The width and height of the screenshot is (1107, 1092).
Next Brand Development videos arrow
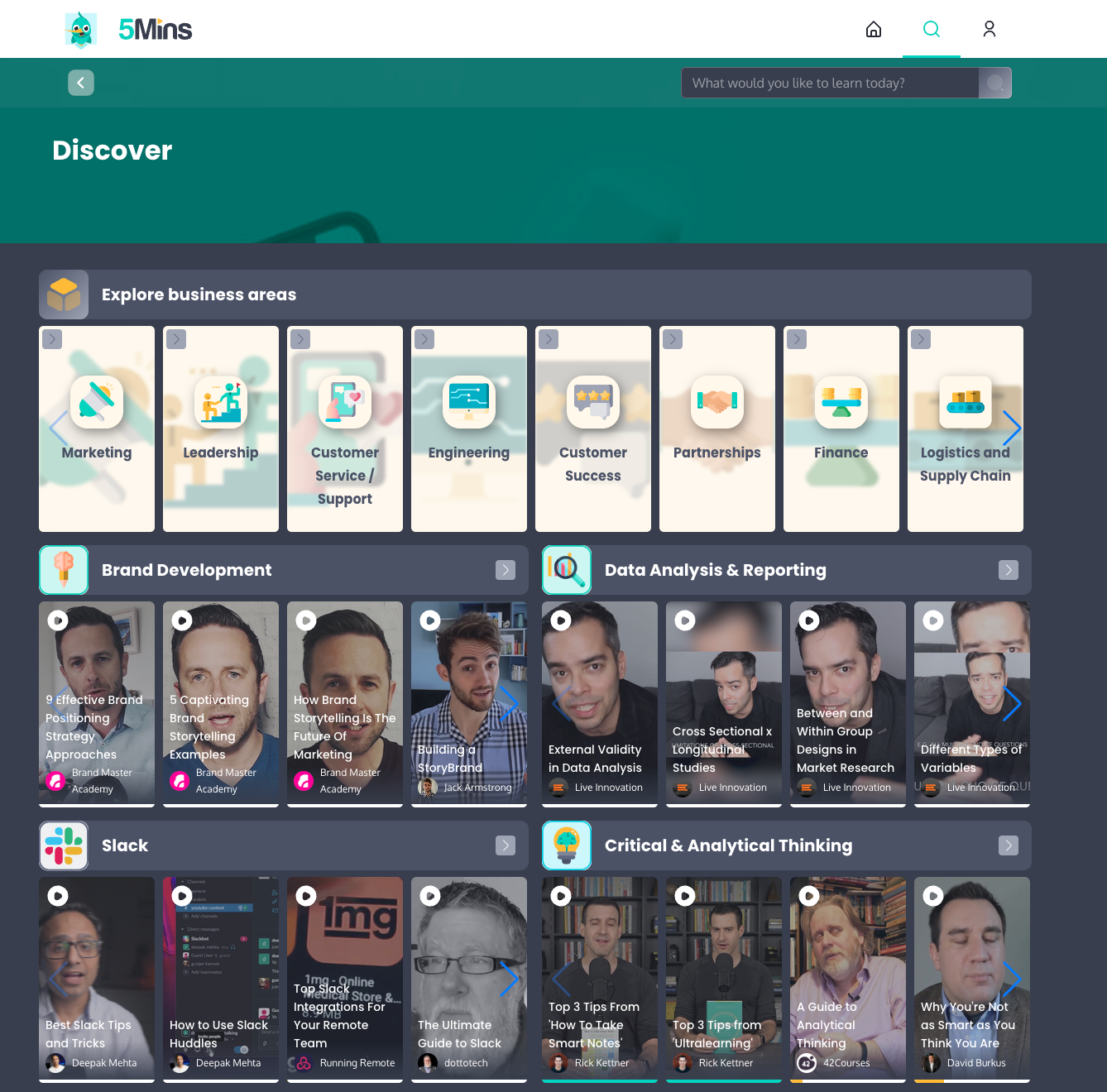[509, 703]
